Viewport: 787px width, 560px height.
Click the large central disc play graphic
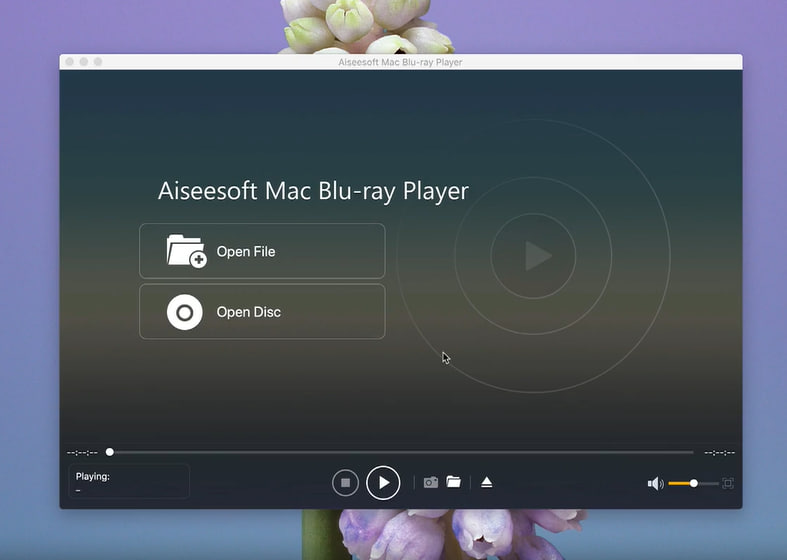coord(534,256)
